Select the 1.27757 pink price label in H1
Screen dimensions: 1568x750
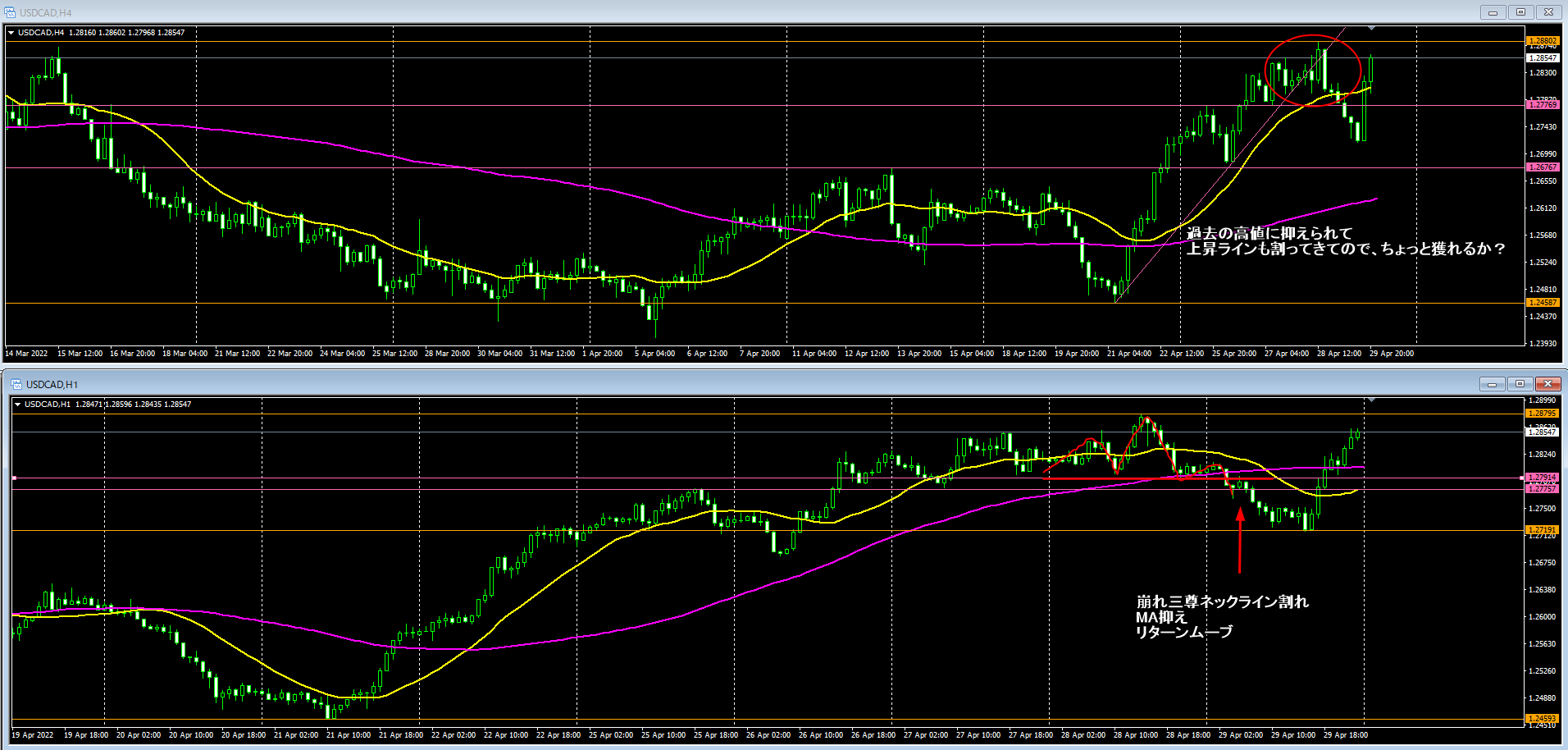1542,489
